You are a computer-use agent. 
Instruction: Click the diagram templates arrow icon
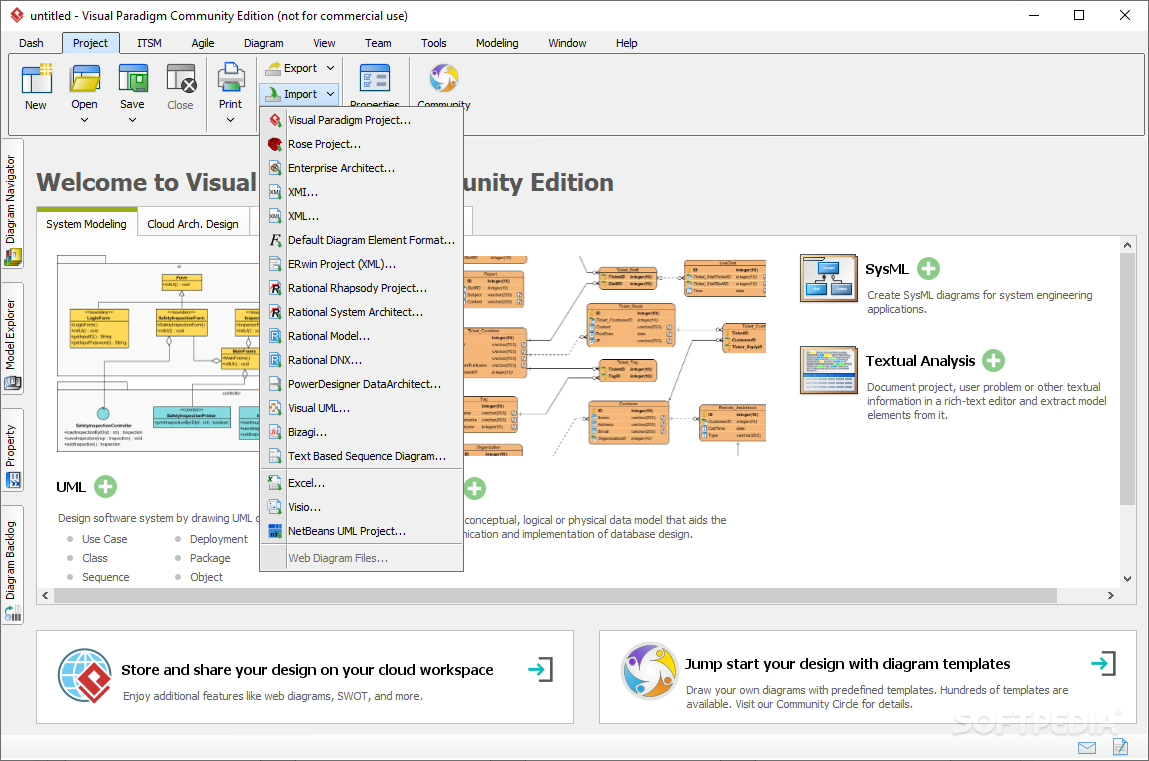(1103, 664)
